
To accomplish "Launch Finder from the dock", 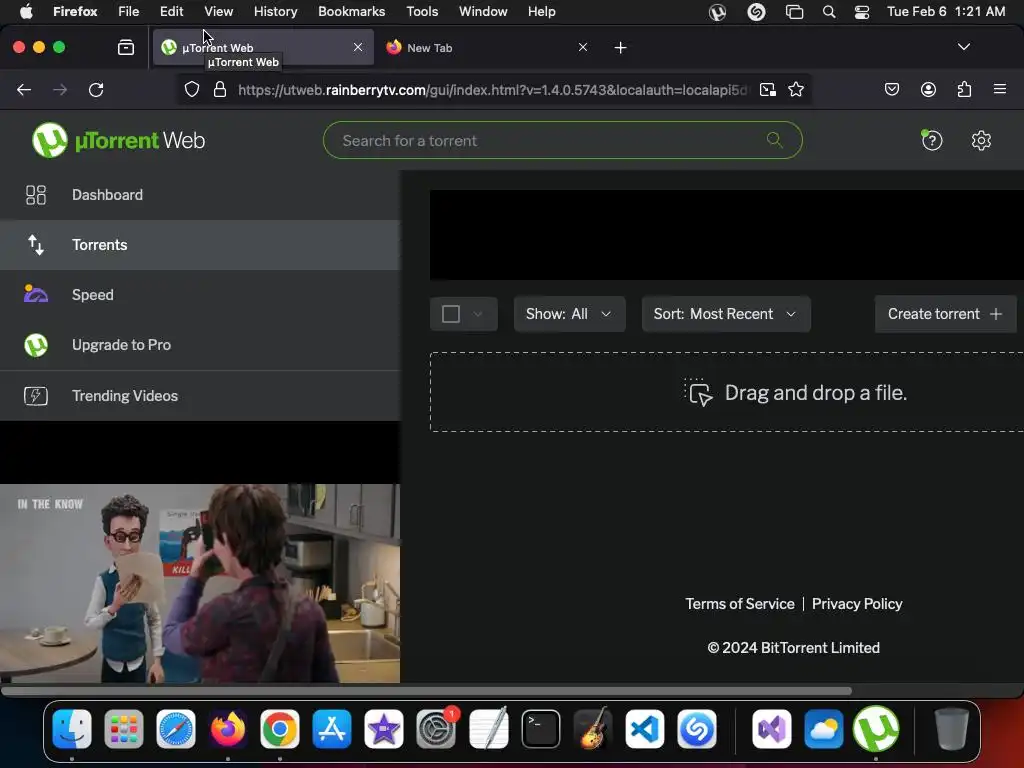I will 72,728.
